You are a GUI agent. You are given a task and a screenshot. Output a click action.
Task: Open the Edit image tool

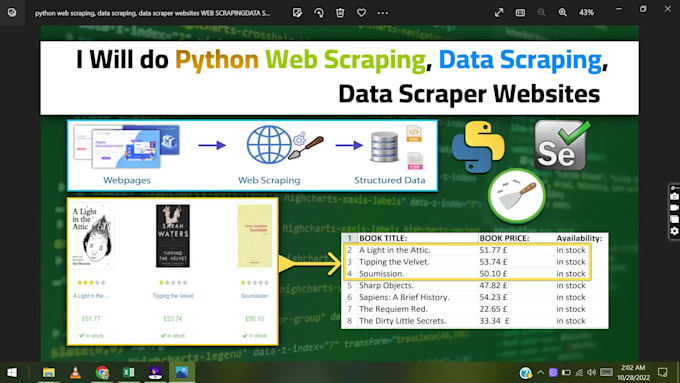297,13
